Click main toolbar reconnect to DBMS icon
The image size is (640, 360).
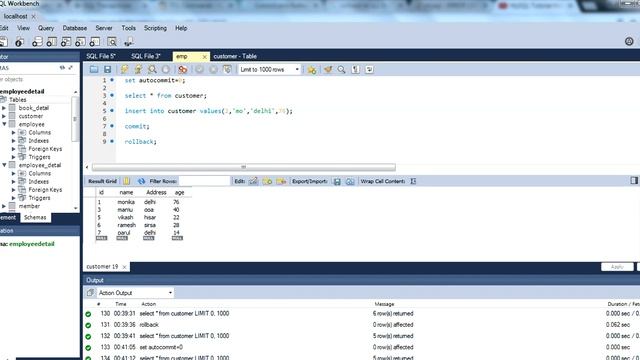coord(129,42)
